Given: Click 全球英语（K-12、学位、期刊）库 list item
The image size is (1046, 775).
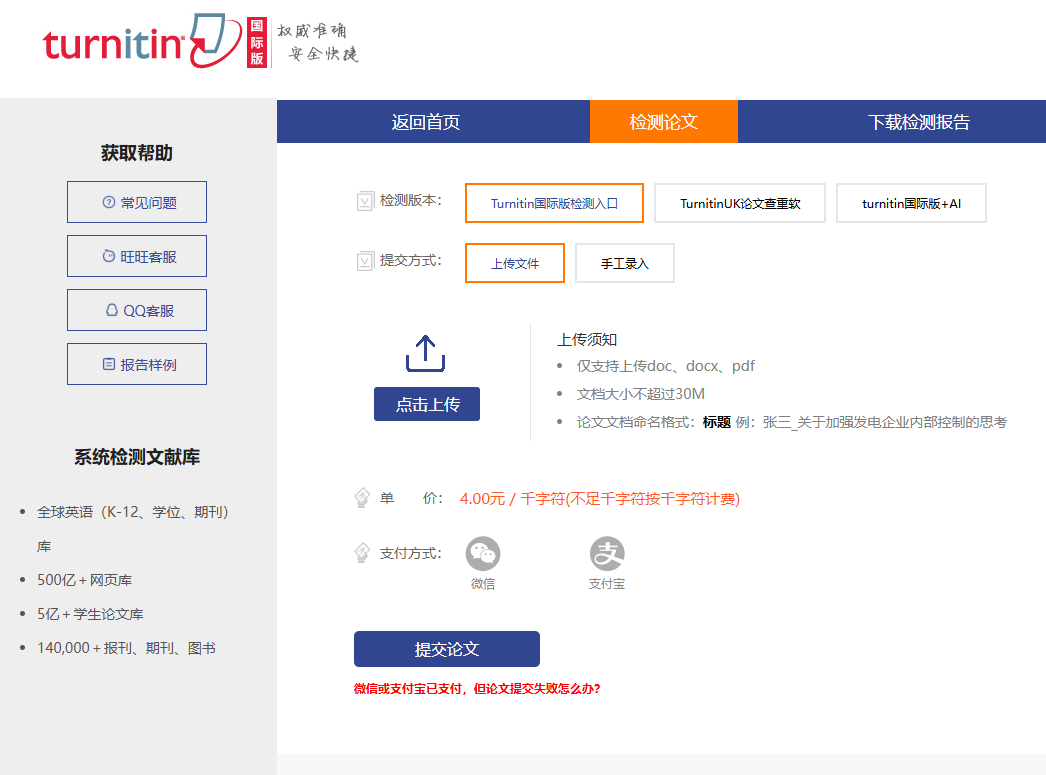Looking at the screenshot, I should pos(133,529).
